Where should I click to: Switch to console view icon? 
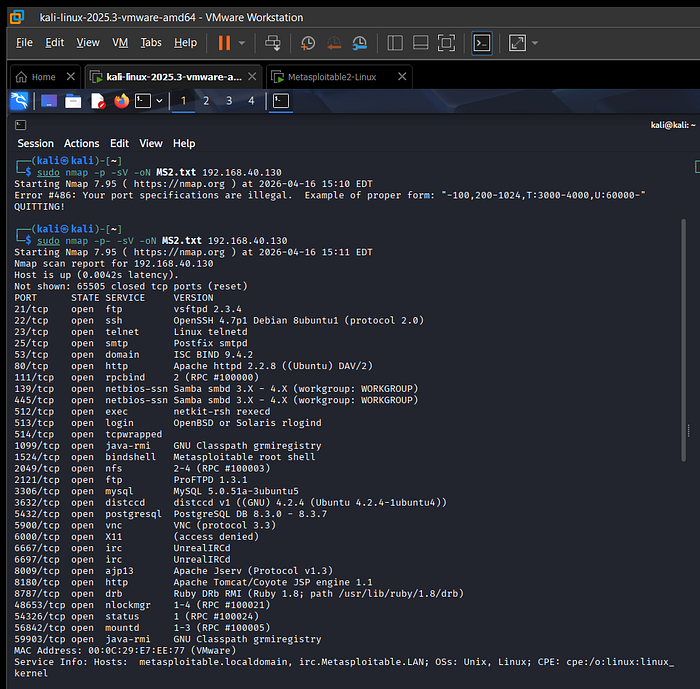[482, 43]
